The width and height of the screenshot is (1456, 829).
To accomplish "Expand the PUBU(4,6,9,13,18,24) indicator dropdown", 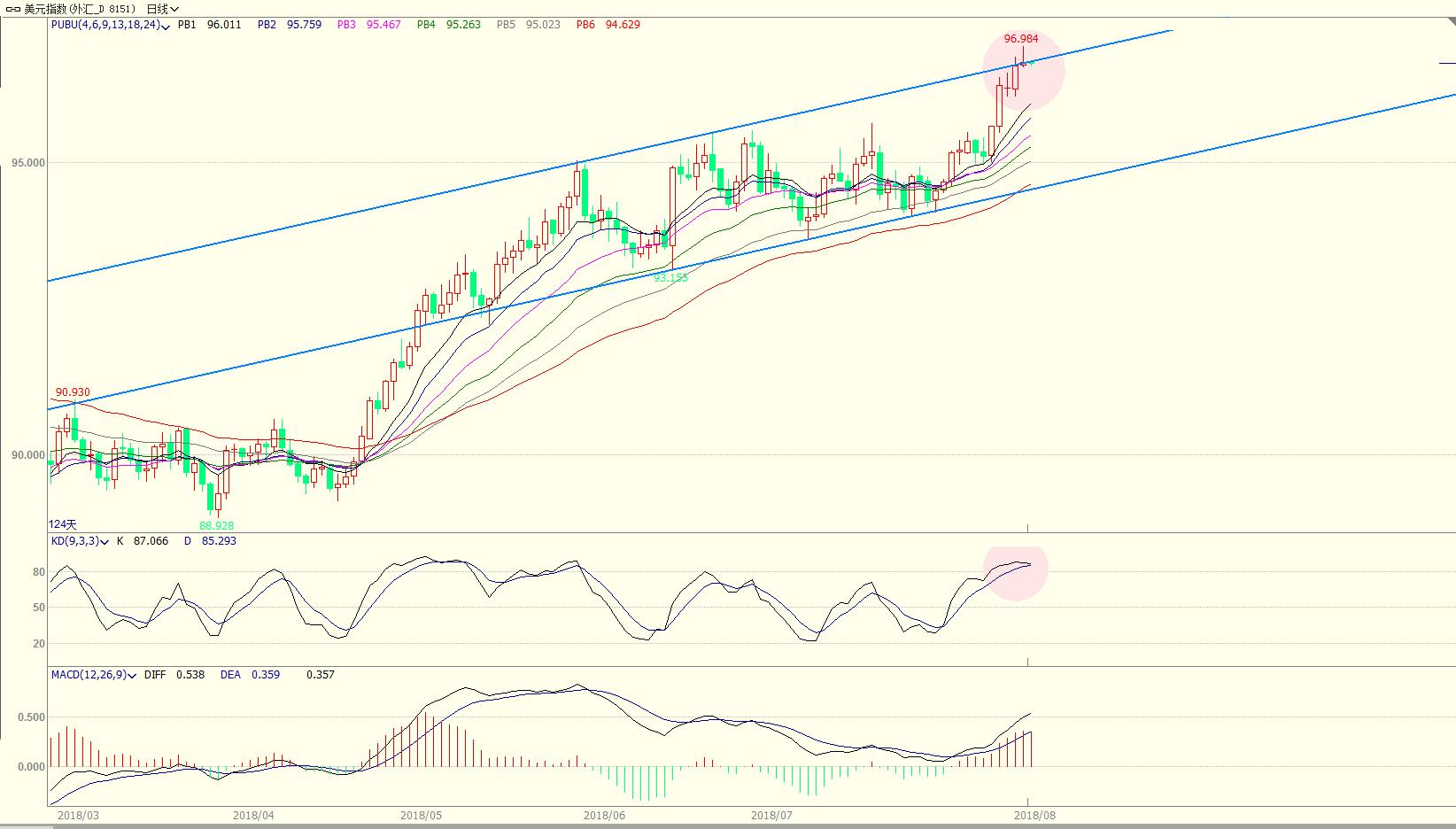I will coord(167,26).
